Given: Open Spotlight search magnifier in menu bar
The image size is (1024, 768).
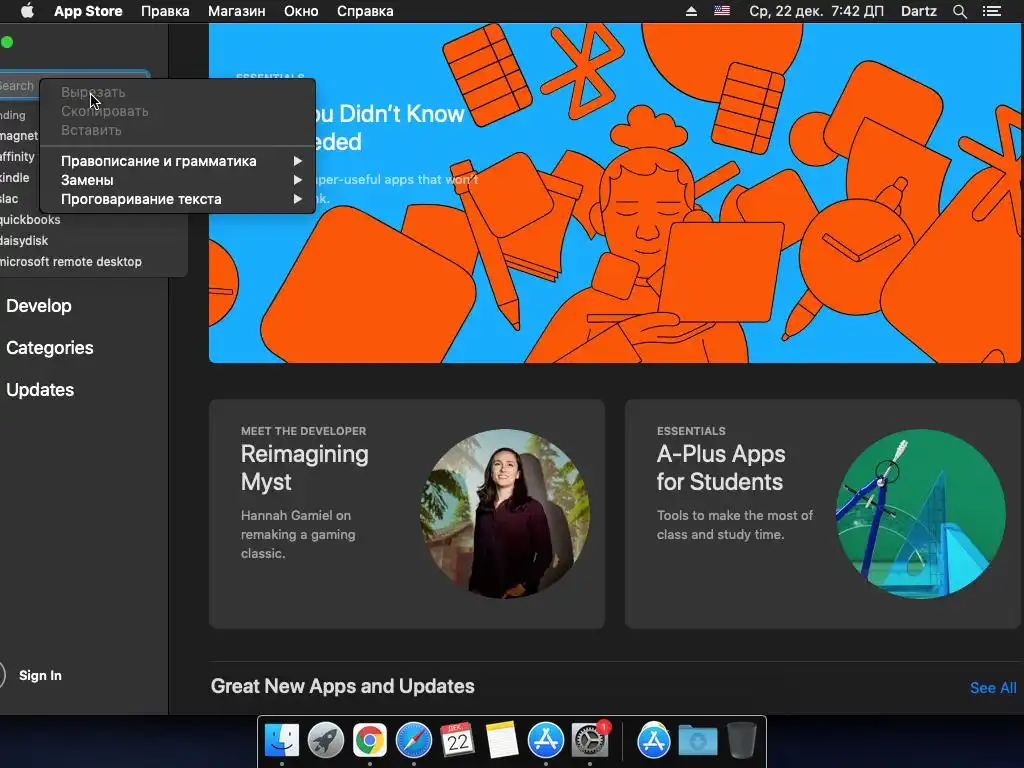Looking at the screenshot, I should [x=959, y=11].
